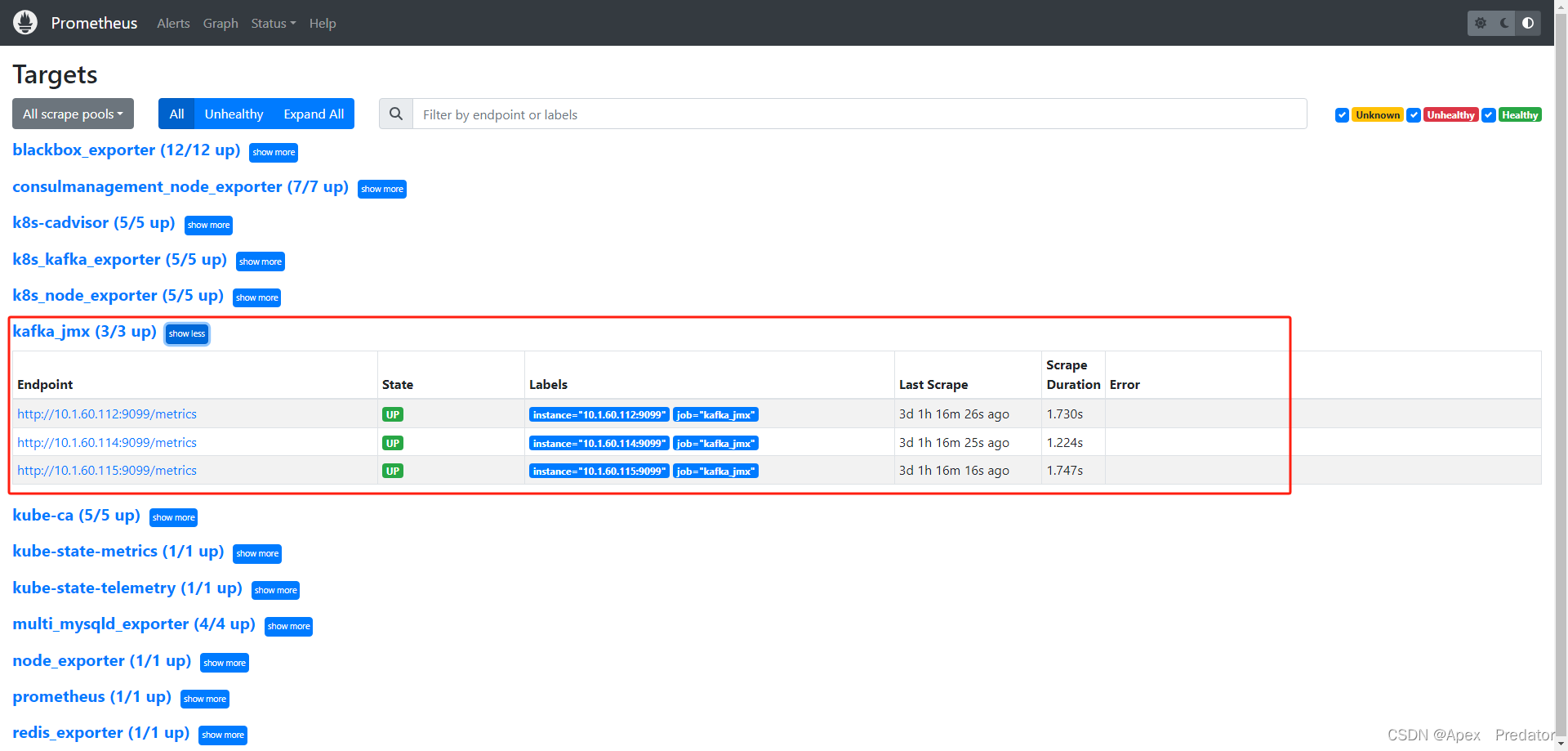This screenshot has width=1568, height=751.
Task: Click the scrape duration value 1.730s
Action: click(x=1065, y=413)
